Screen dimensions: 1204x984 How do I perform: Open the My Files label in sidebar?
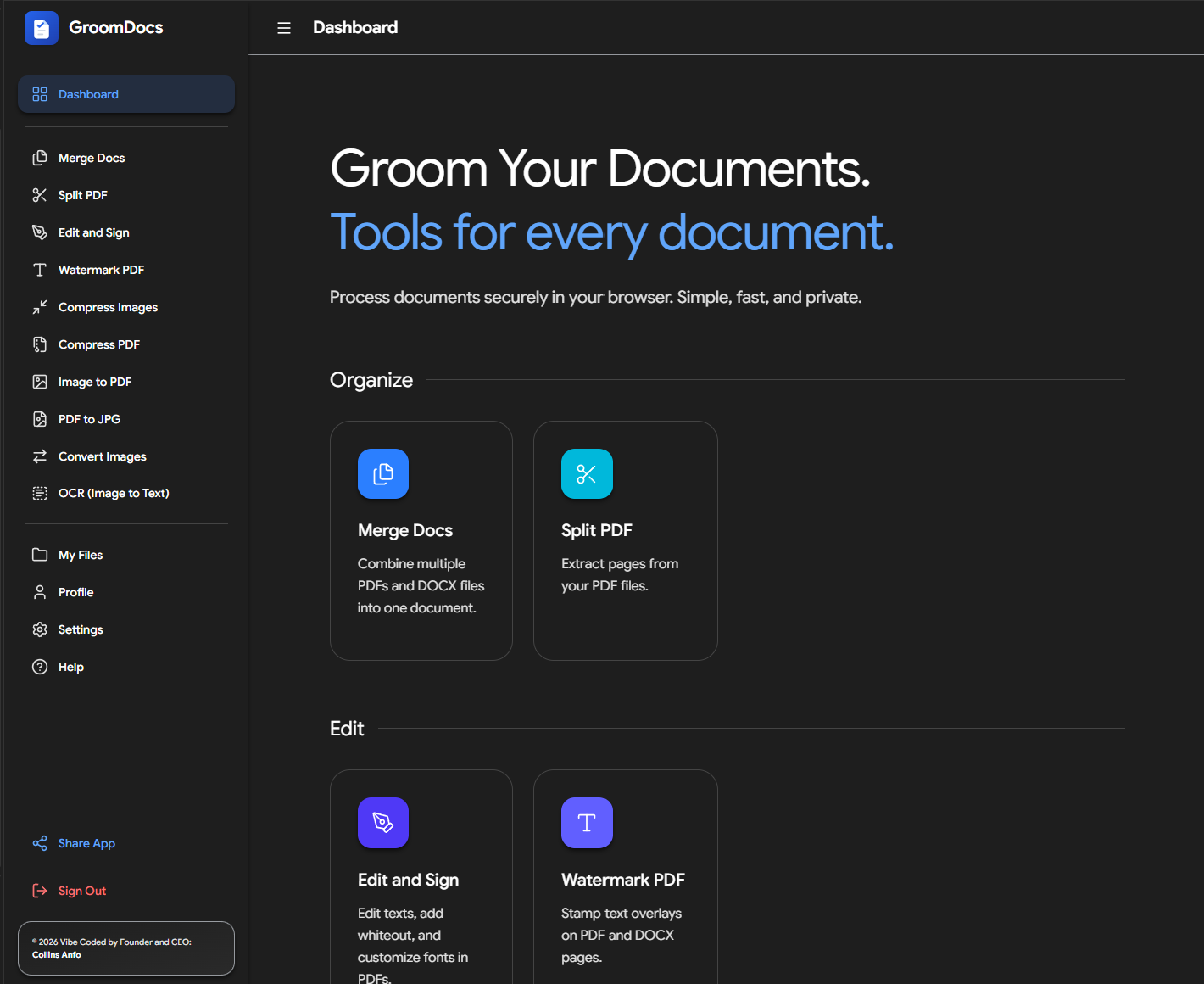(x=81, y=555)
